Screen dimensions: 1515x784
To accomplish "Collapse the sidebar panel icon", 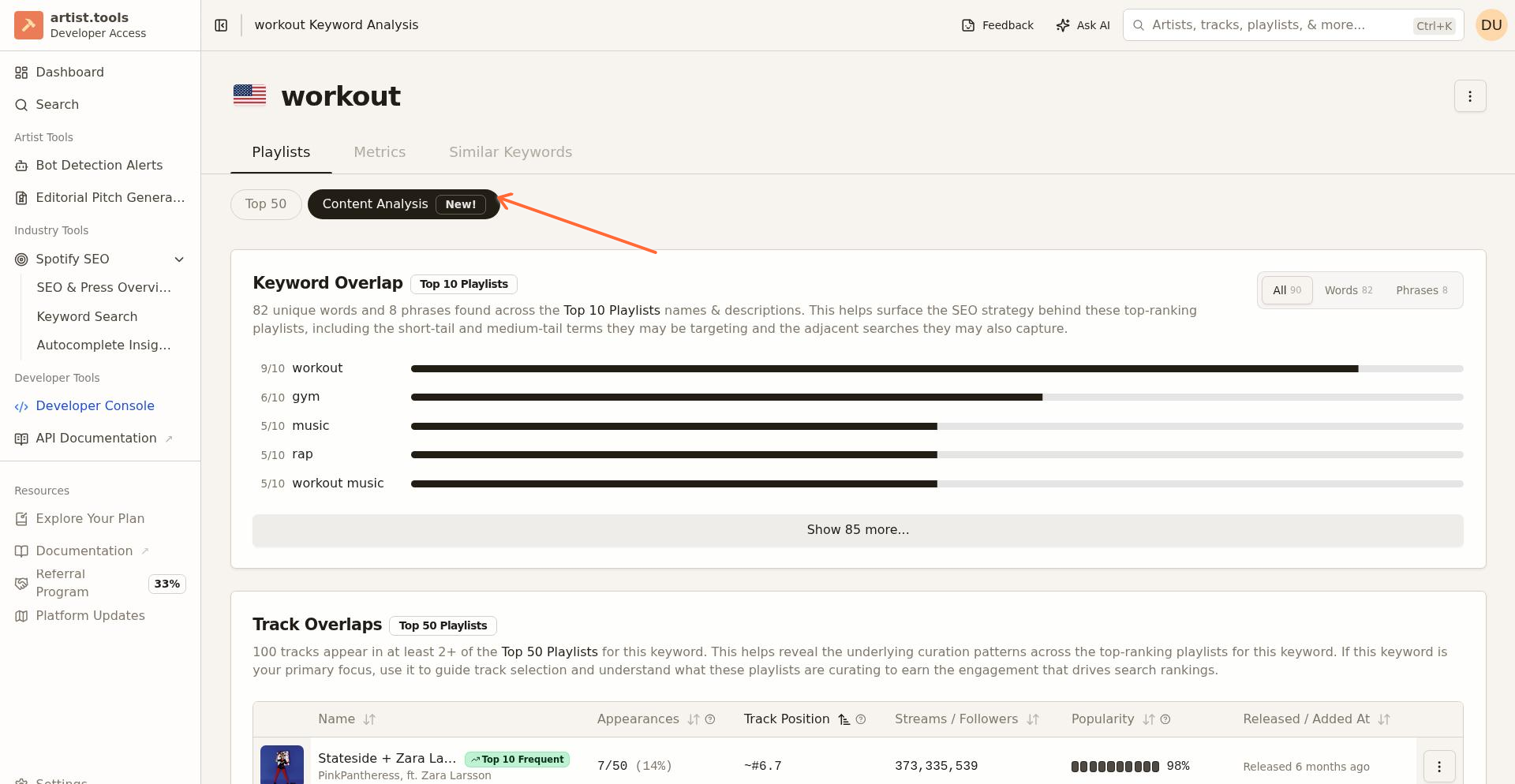I will [221, 25].
